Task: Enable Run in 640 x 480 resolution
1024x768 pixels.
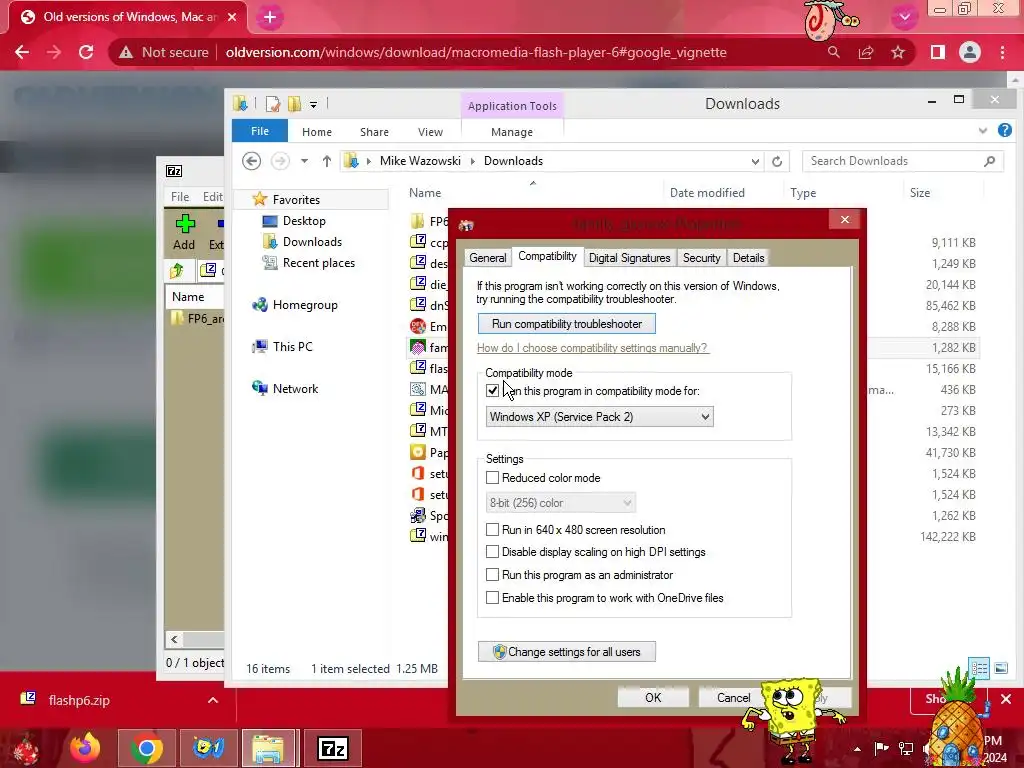Action: point(492,530)
